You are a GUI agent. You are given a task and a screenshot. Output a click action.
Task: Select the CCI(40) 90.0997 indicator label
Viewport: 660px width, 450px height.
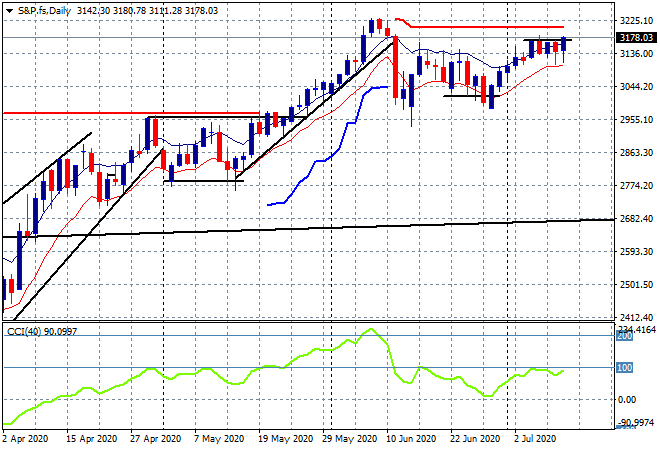42,332
